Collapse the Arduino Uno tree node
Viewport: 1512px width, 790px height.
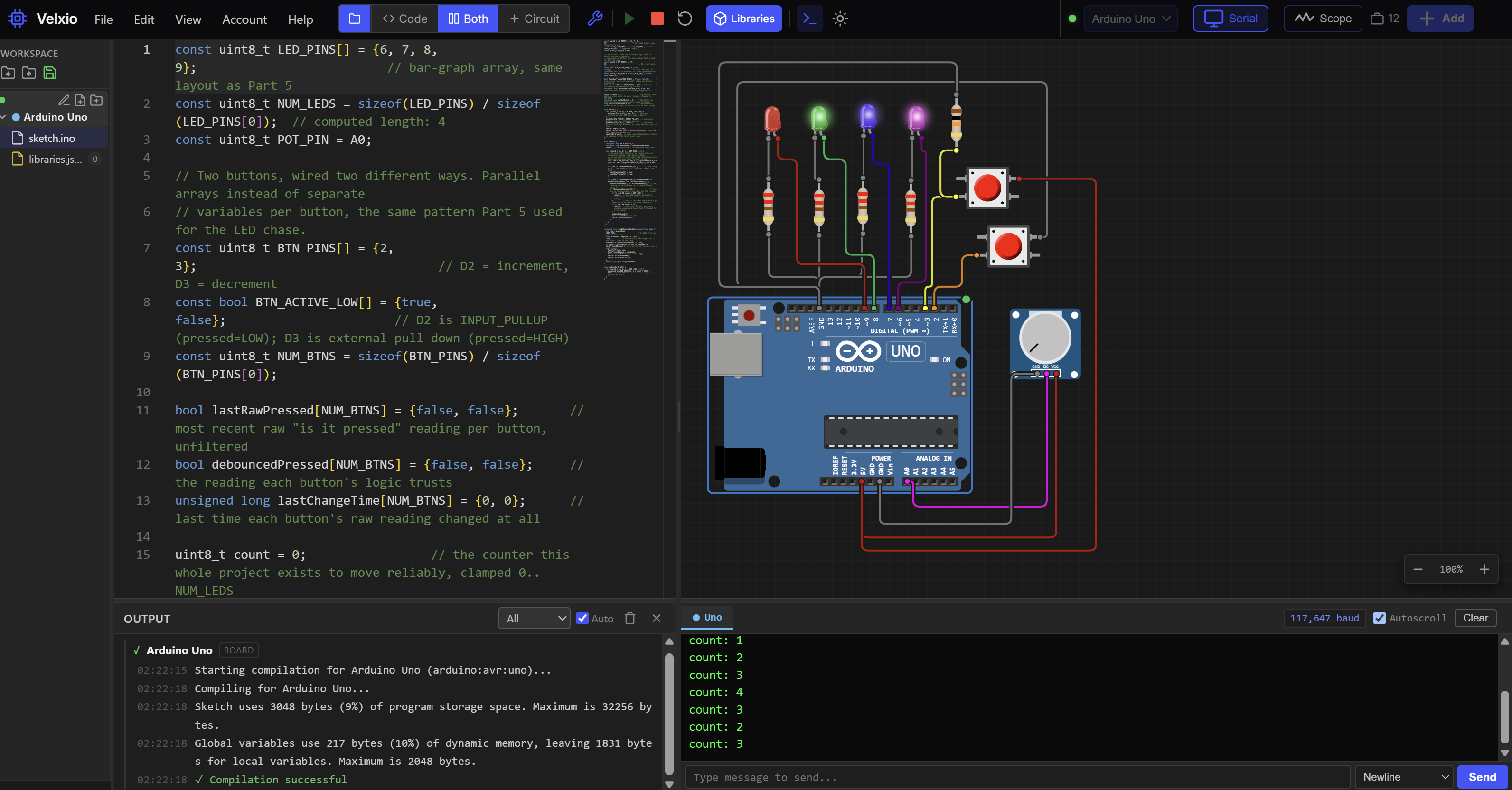[3, 117]
